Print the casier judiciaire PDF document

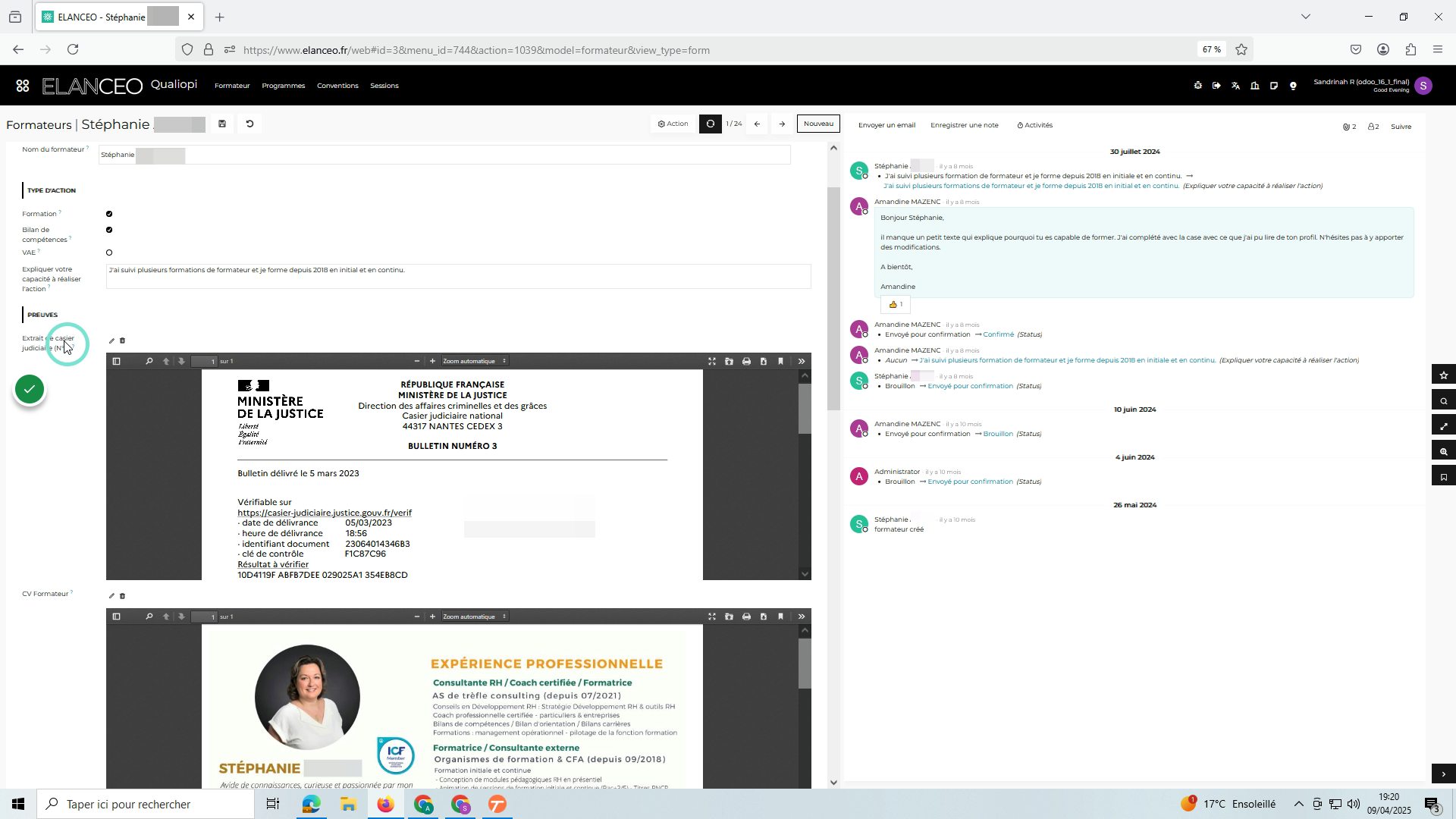(x=746, y=362)
